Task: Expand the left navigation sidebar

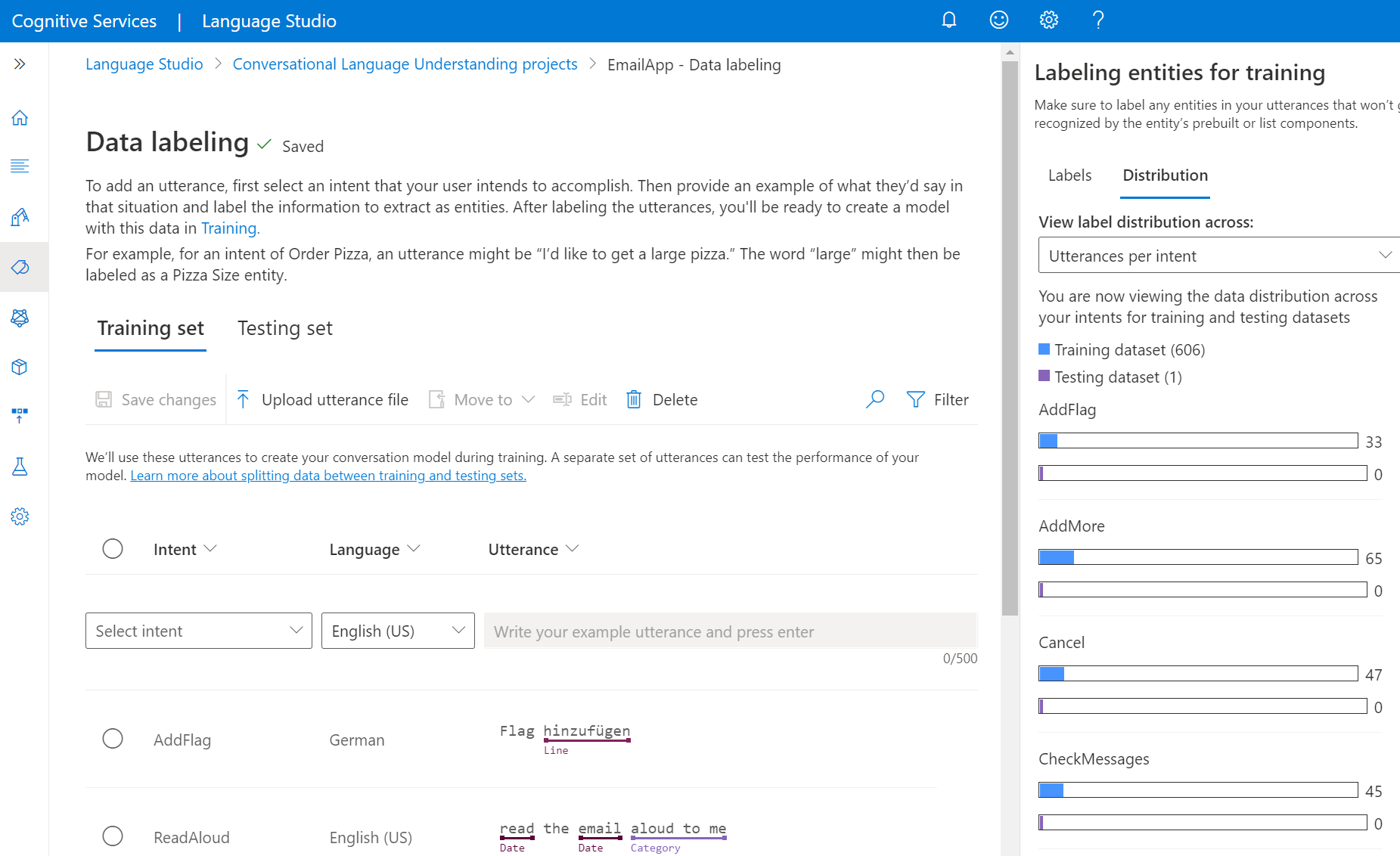Action: pos(20,64)
